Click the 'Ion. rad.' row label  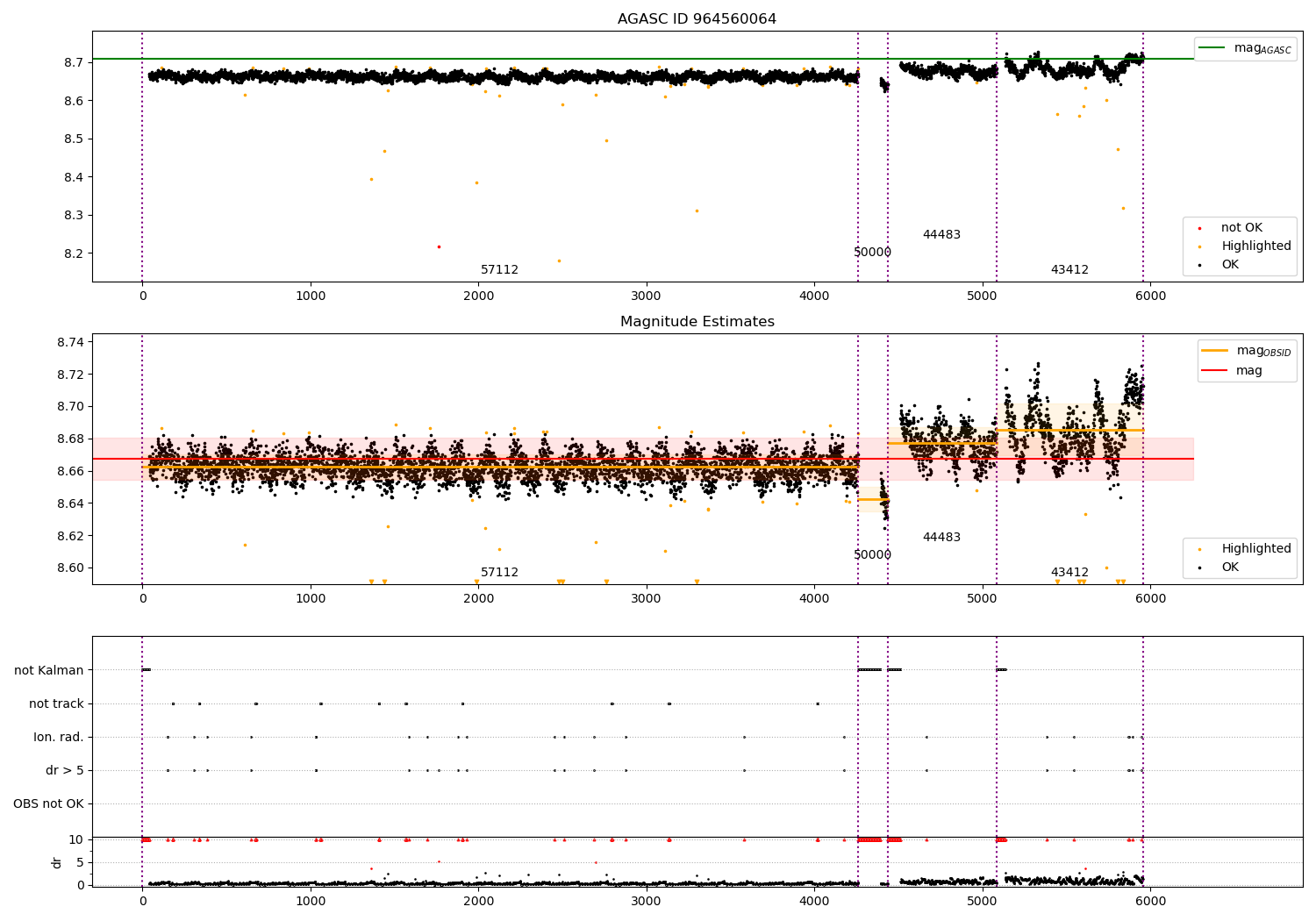[x=59, y=737]
